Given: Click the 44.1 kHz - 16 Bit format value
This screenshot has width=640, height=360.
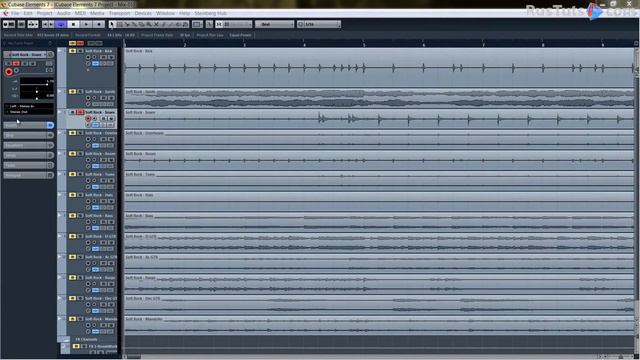Looking at the screenshot, I should coord(121,35).
